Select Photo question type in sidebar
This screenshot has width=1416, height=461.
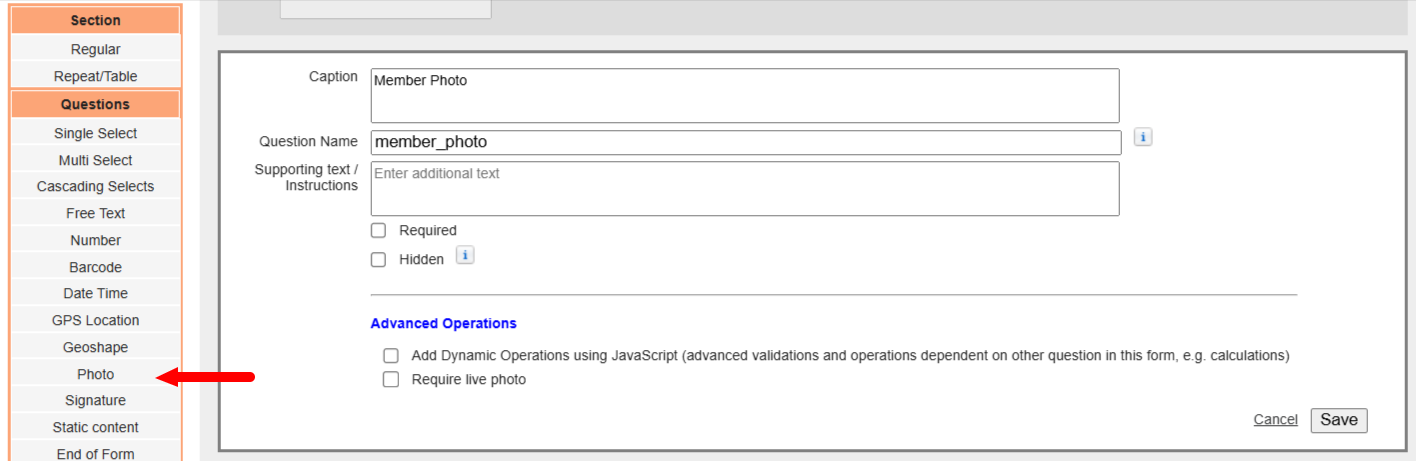(x=96, y=374)
